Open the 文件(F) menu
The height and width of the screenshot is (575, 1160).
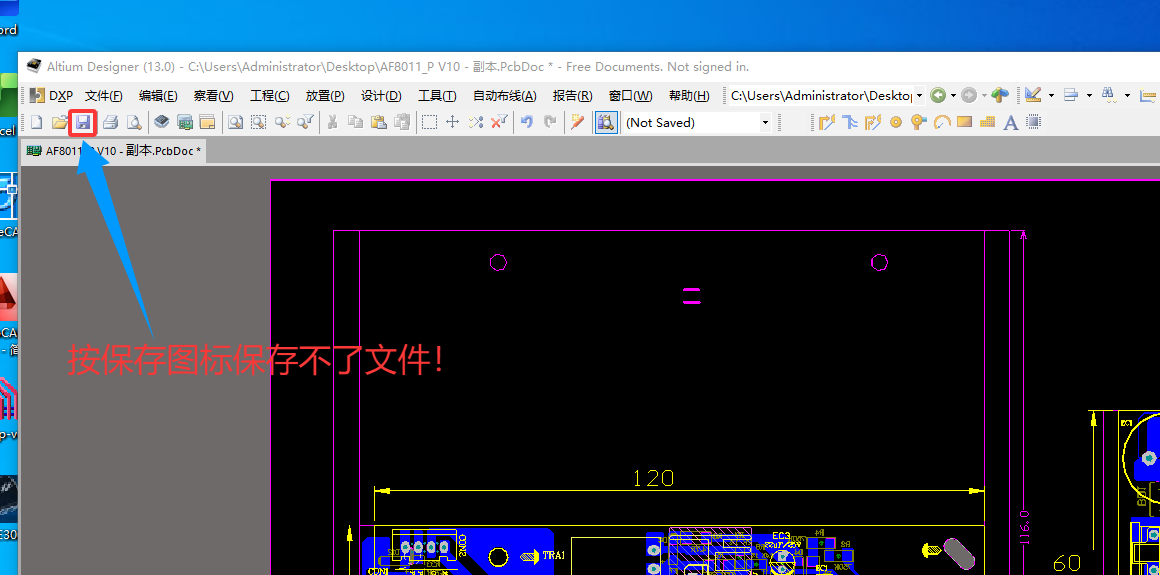coord(104,96)
